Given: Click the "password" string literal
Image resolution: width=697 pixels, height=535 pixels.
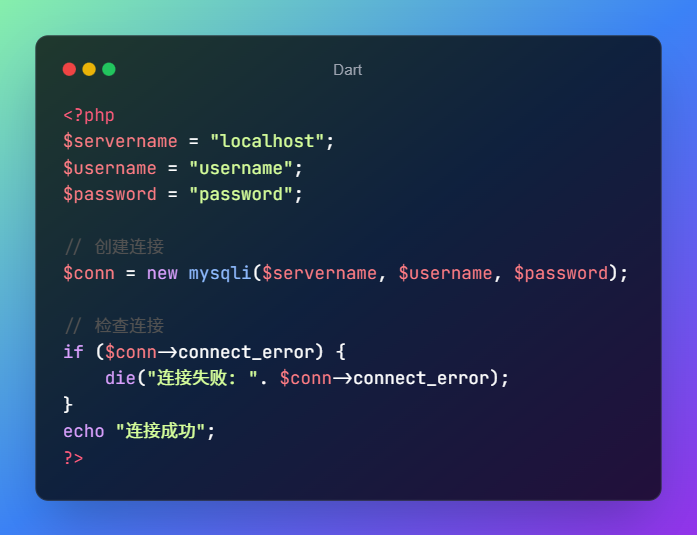Looking at the screenshot, I should pyautogui.click(x=240, y=194).
